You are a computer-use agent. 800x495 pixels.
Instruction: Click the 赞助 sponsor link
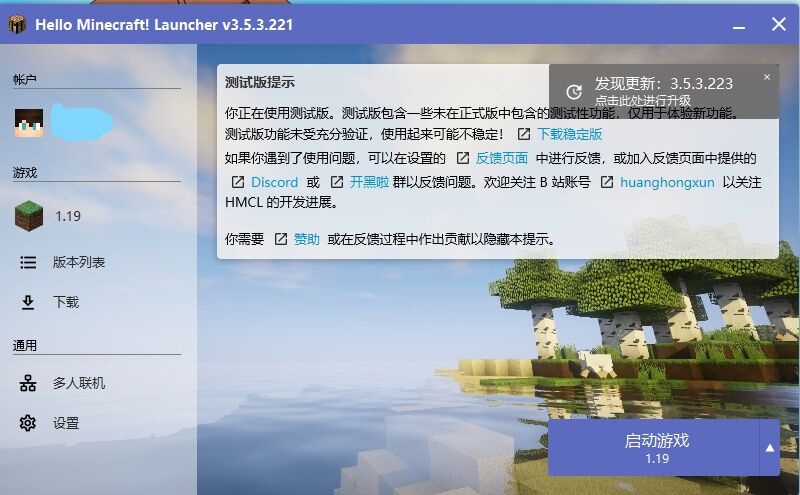click(307, 239)
